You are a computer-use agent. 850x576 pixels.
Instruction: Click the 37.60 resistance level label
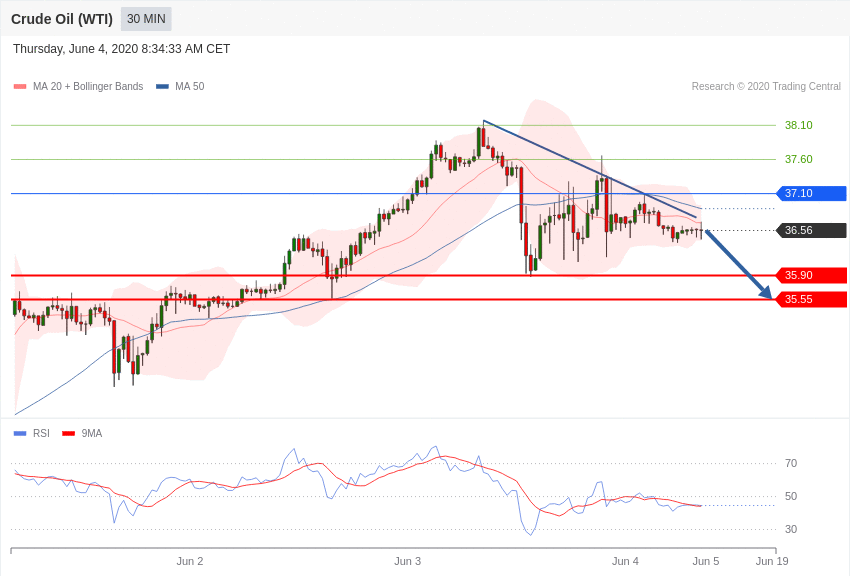[799, 159]
